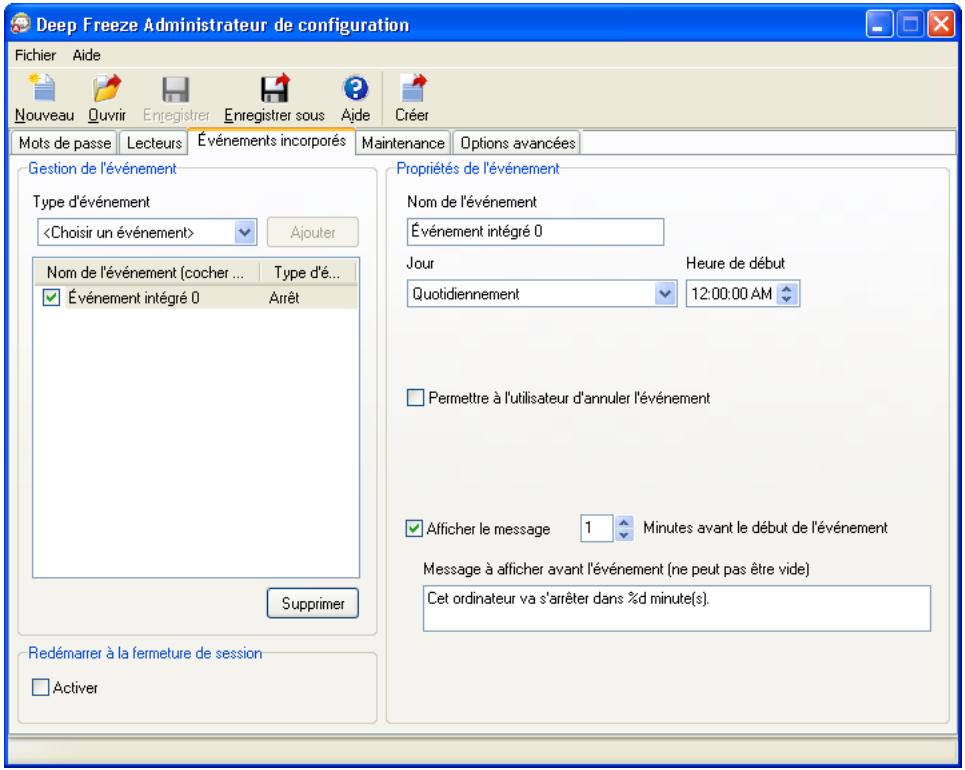Click the Enregistrer sous icon
965x770 pixels.
(x=274, y=88)
